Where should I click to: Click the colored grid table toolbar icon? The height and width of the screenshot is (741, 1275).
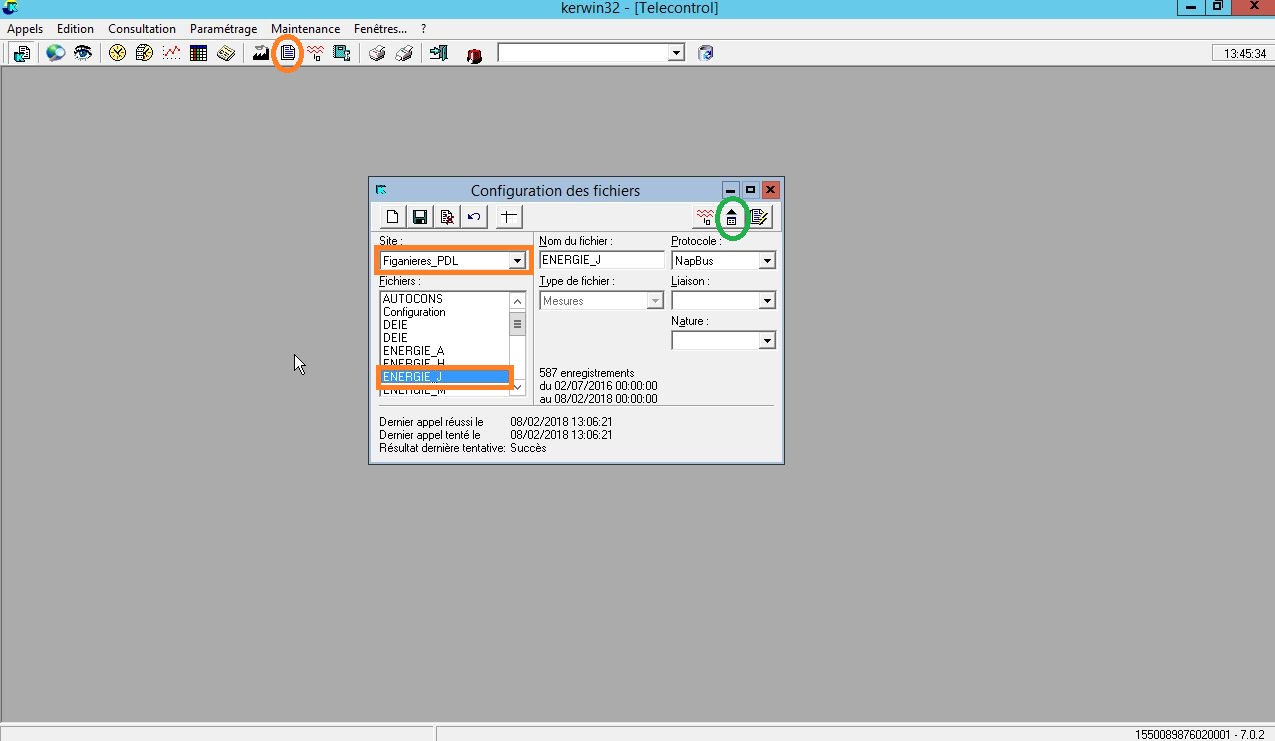(x=198, y=53)
